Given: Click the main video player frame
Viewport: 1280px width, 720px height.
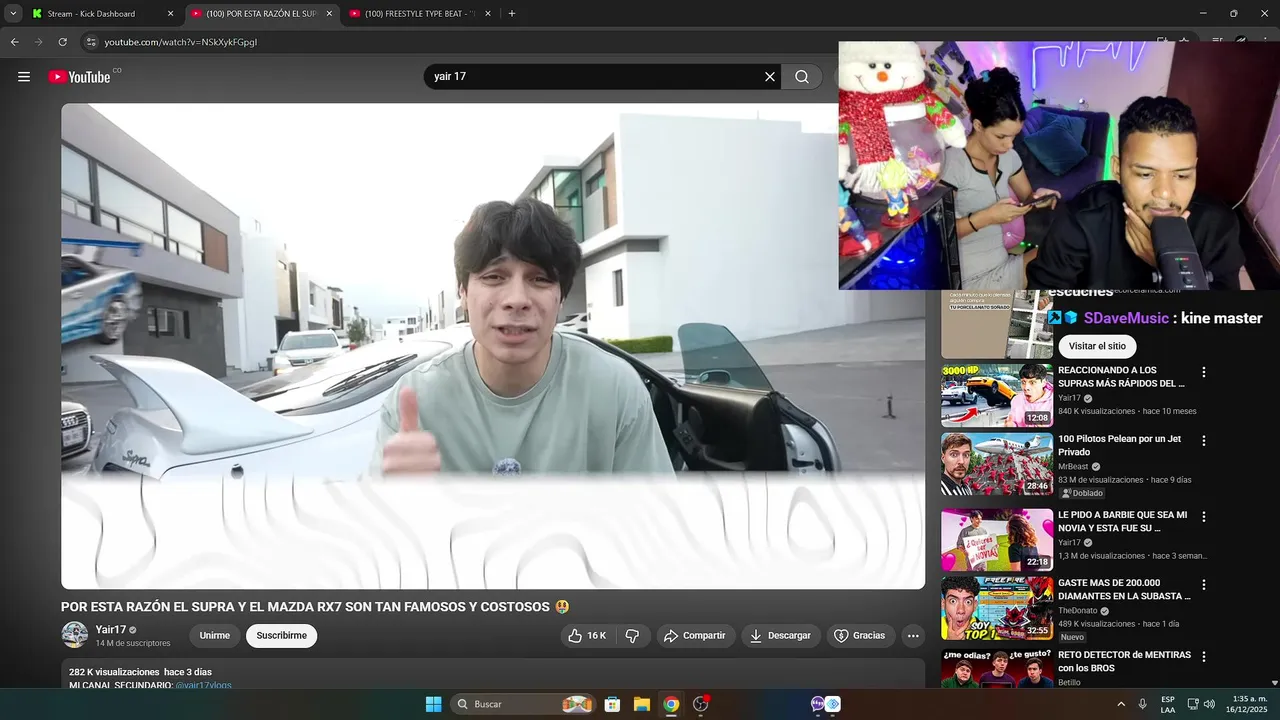Looking at the screenshot, I should [x=493, y=346].
